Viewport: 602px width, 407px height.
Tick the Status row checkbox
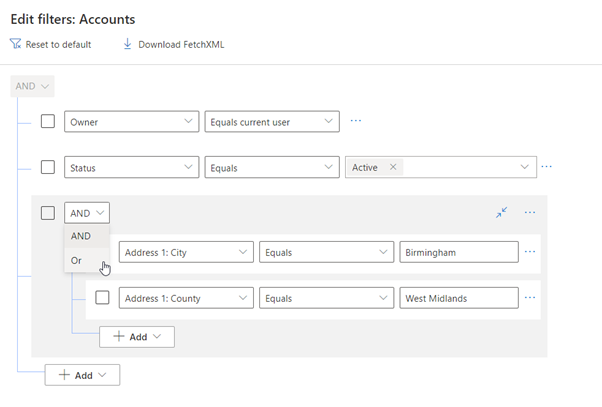[48, 167]
